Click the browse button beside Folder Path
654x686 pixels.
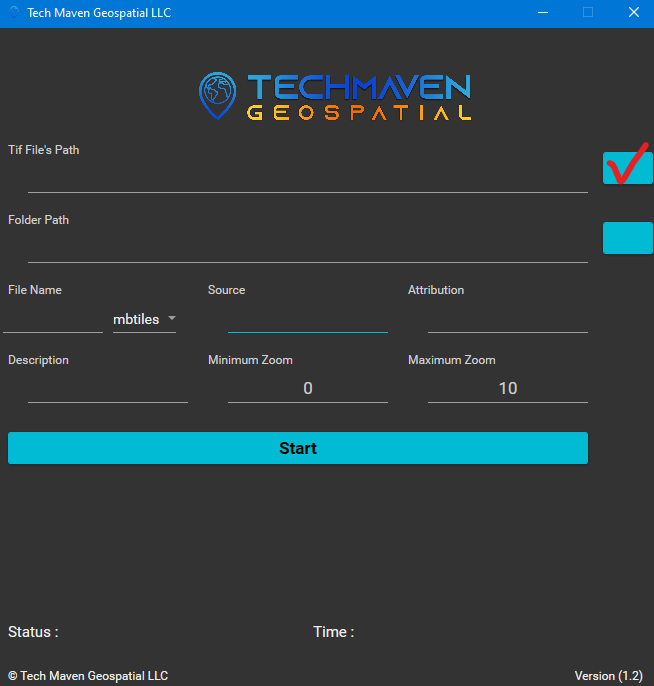(628, 238)
